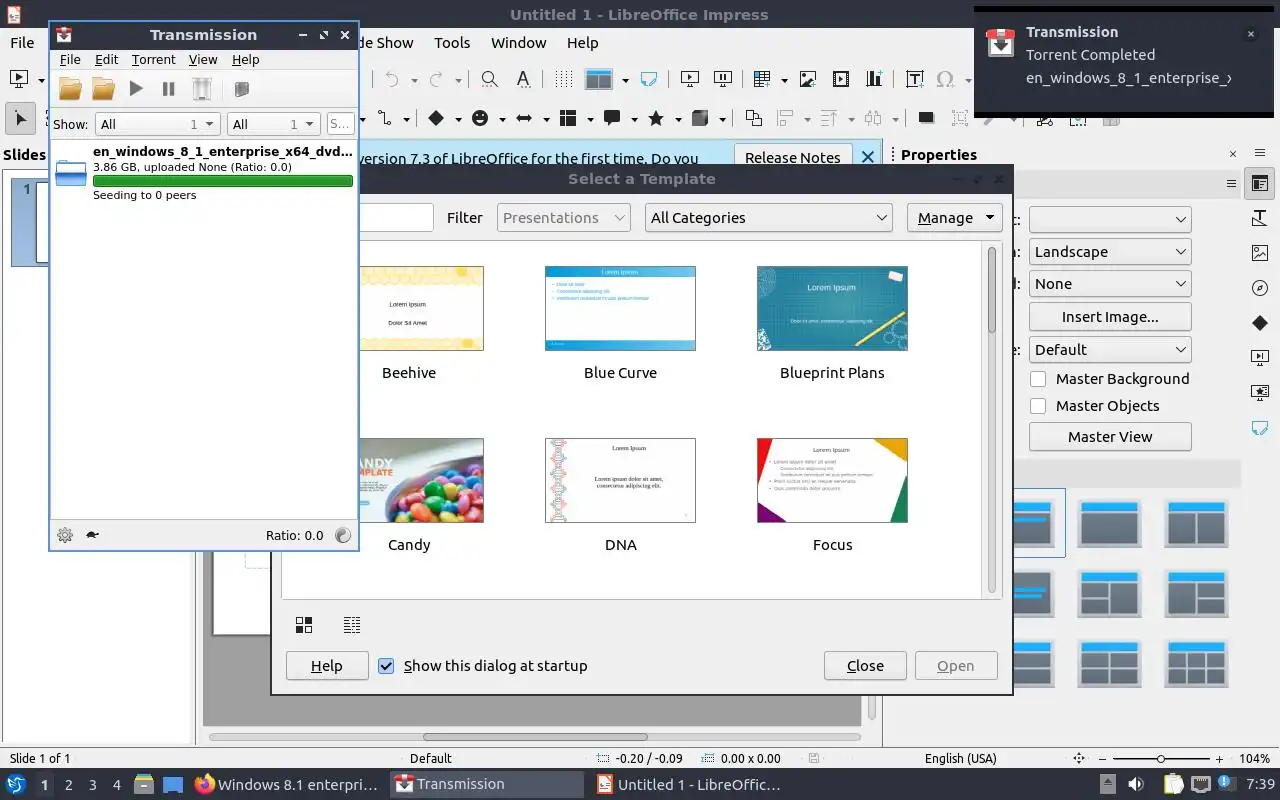Viewport: 1280px width, 800px height.
Task: Open sidebar Navigator compass icon
Action: coord(1260,288)
